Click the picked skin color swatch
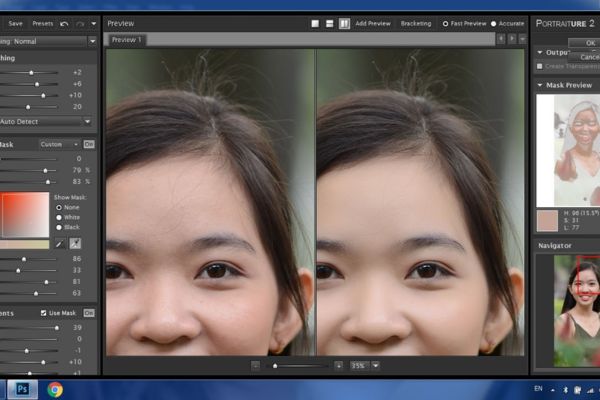Image resolution: width=600 pixels, height=400 pixels. click(547, 220)
